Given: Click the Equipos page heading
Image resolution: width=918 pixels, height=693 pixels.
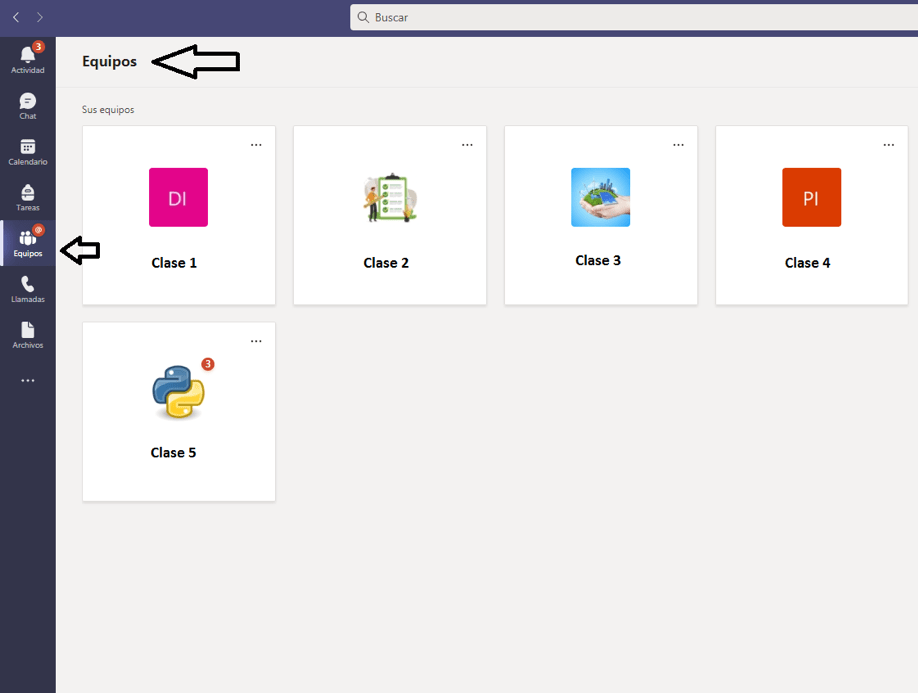Looking at the screenshot, I should click(109, 61).
